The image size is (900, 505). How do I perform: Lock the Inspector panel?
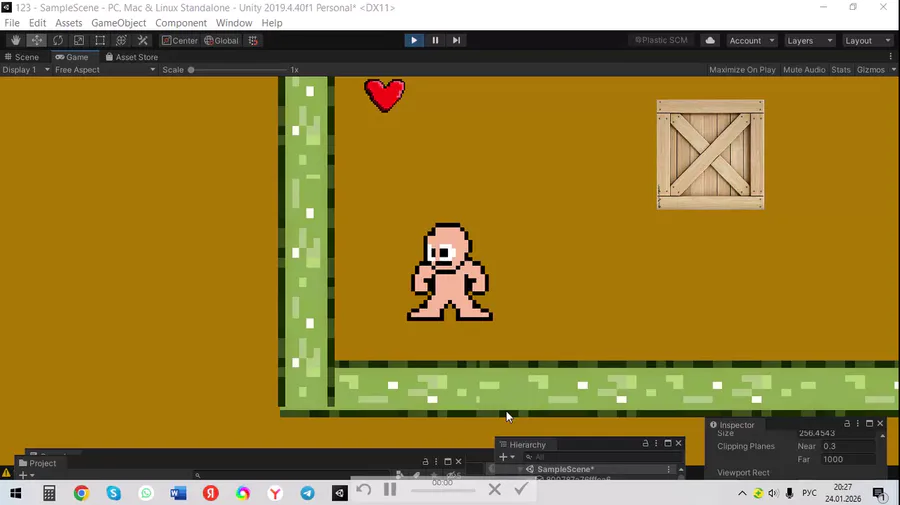(x=847, y=424)
